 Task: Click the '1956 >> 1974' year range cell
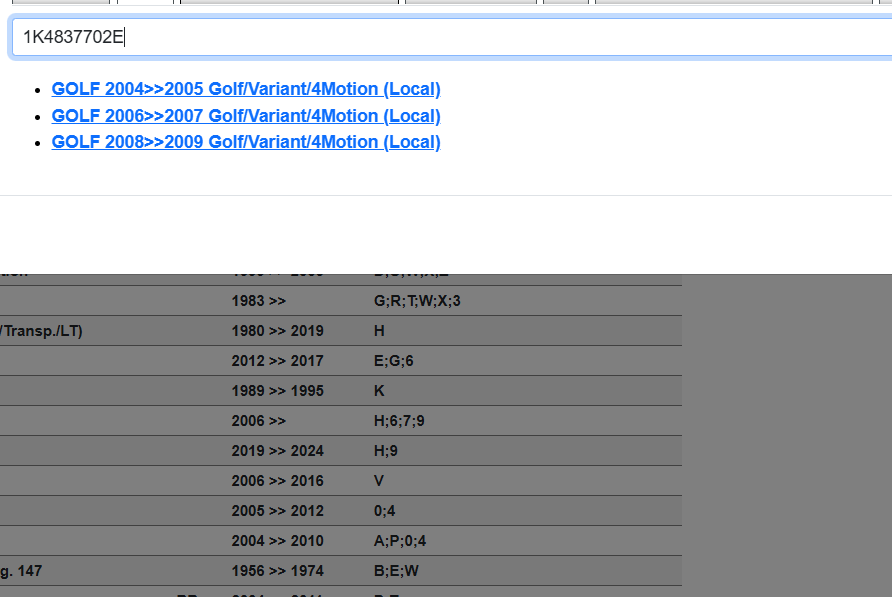(278, 571)
